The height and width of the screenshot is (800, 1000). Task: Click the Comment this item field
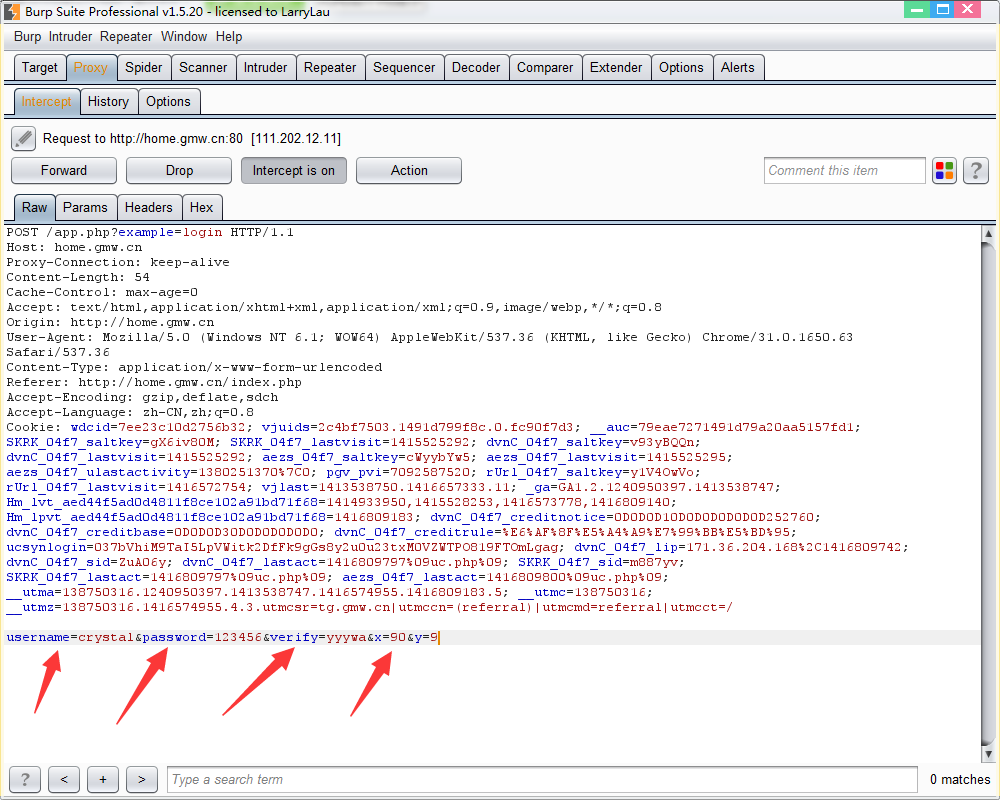pyautogui.click(x=844, y=171)
